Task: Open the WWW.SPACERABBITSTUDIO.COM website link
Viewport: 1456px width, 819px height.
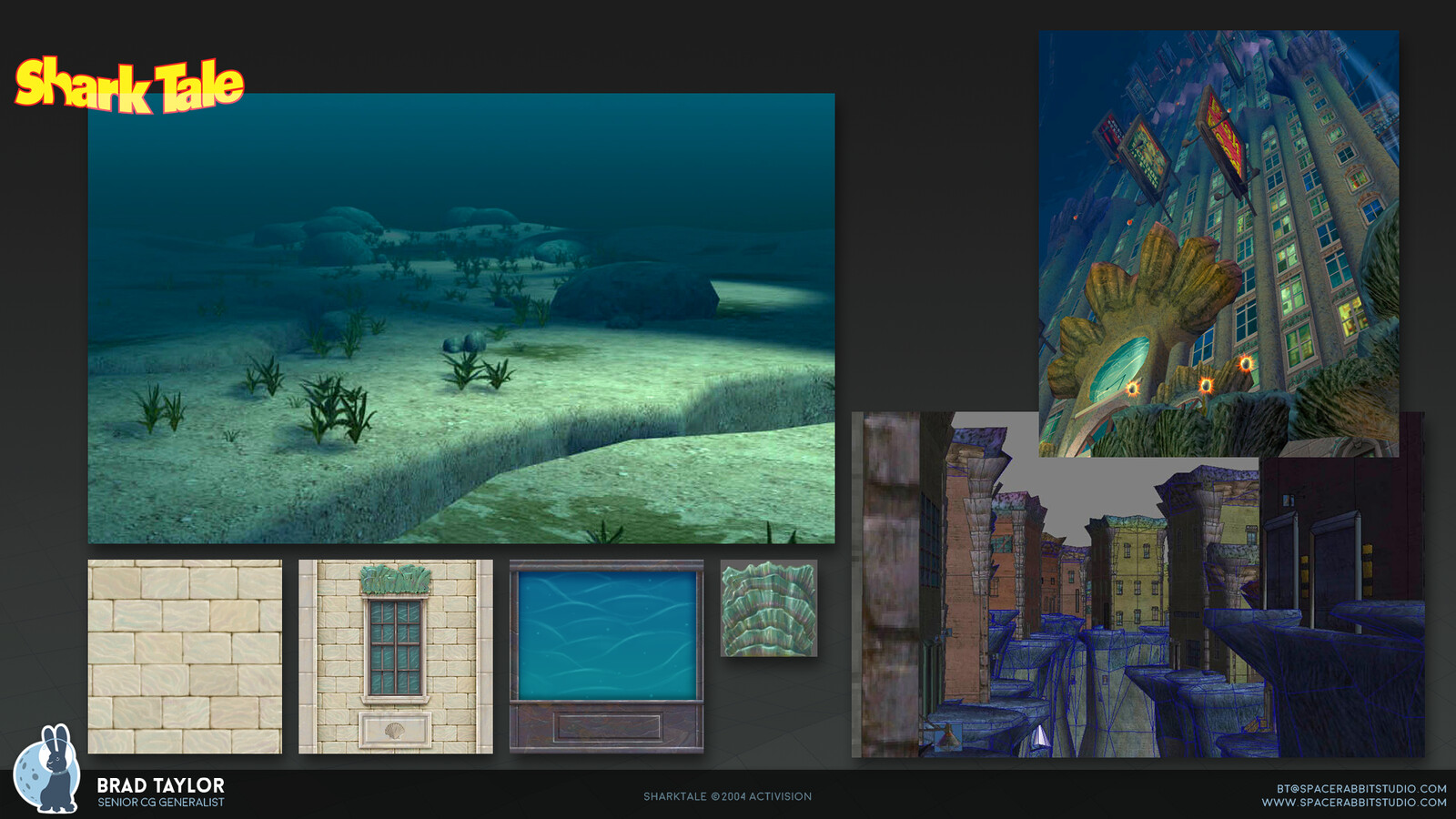Action: tap(1354, 803)
